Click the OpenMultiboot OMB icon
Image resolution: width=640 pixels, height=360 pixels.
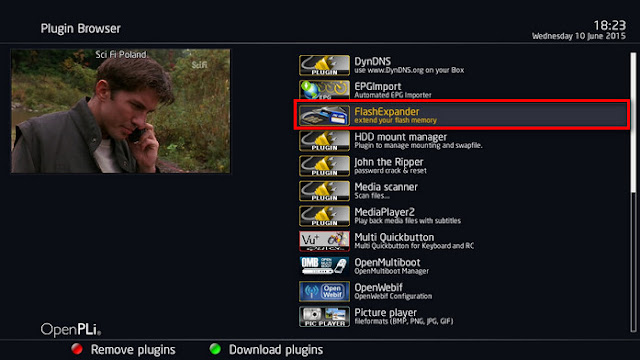coord(324,266)
